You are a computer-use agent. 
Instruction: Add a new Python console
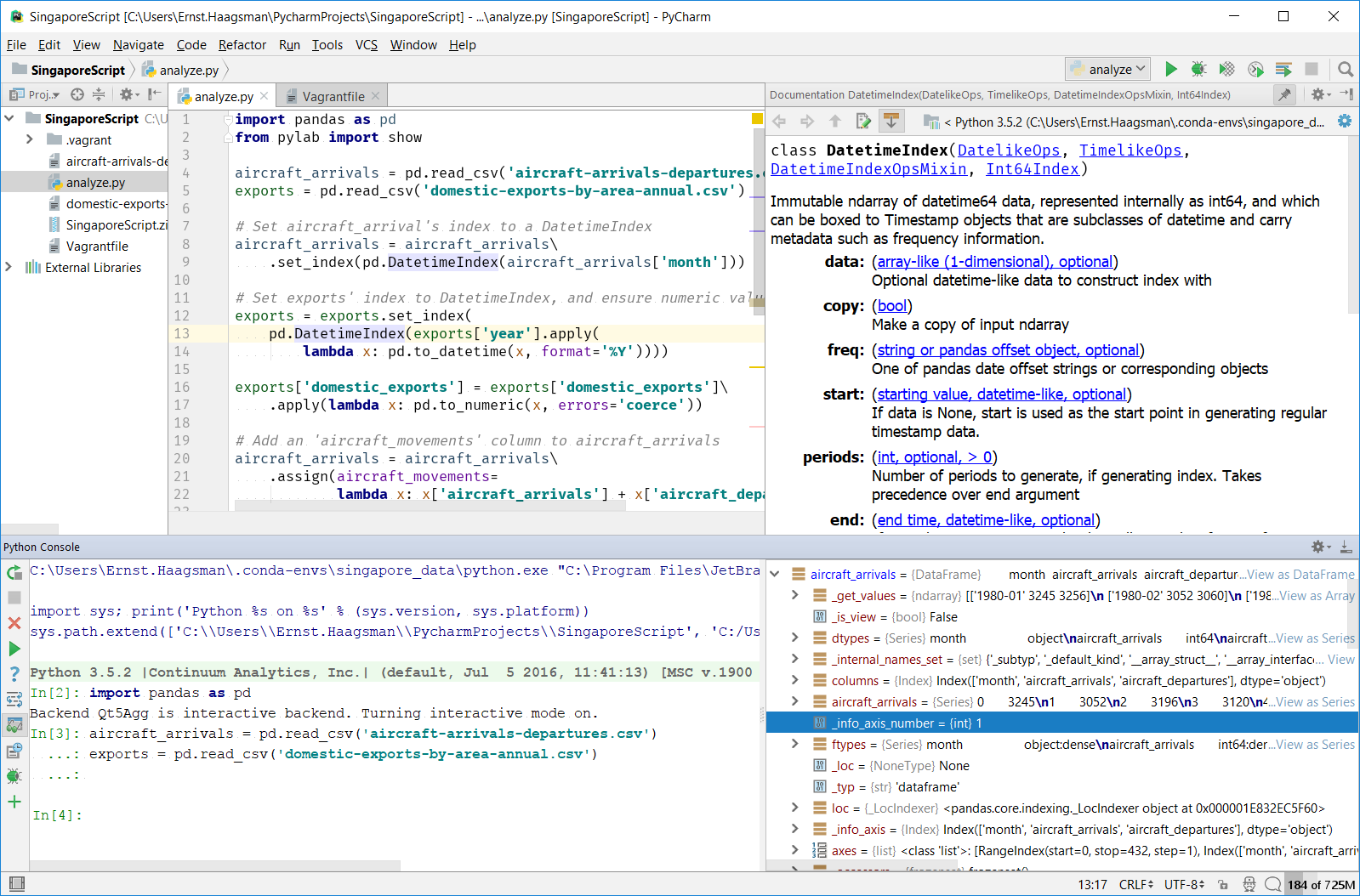[14, 802]
